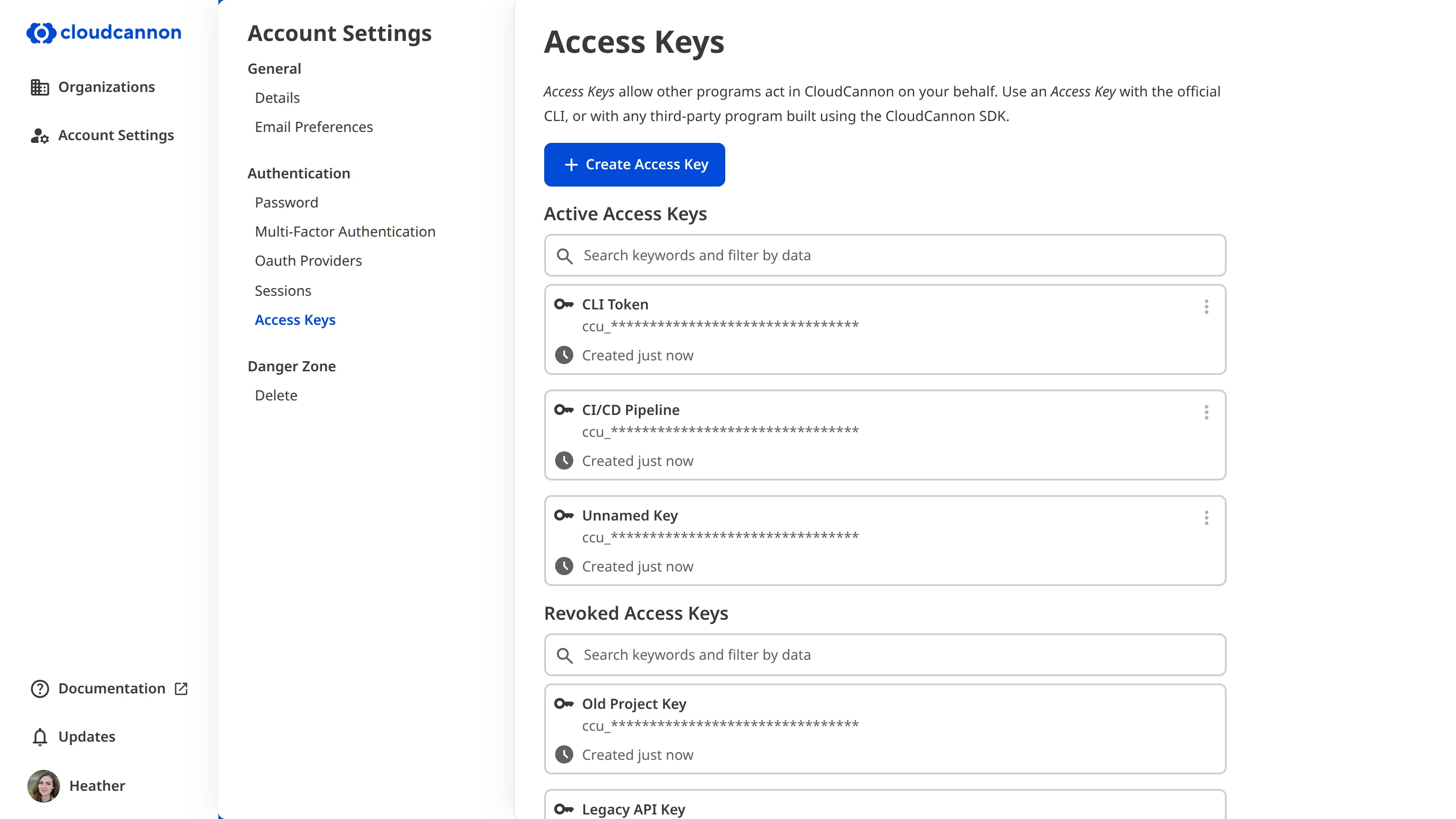
Task: Click the masked ccu_ value under CLI Token
Action: (x=721, y=326)
